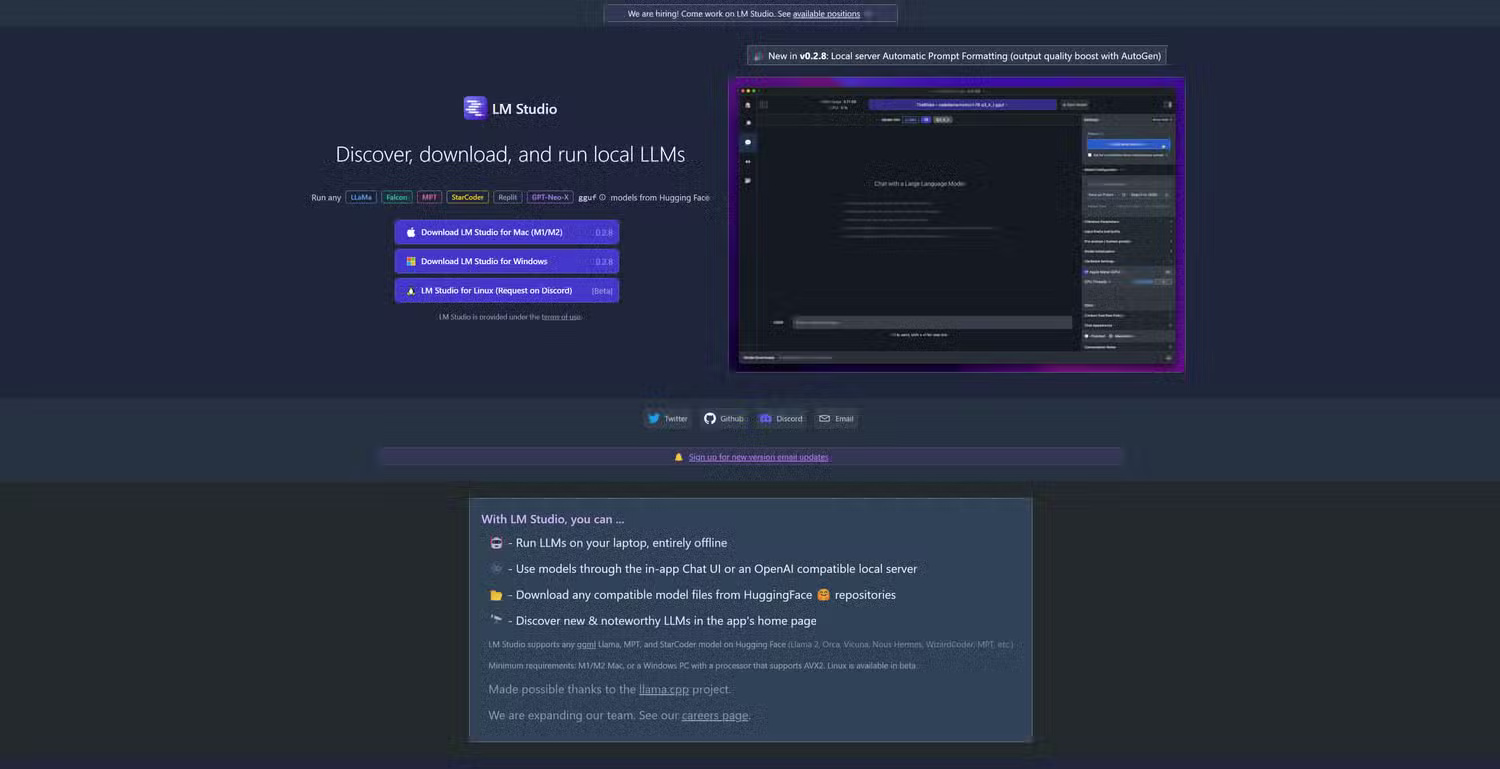Image resolution: width=1500 pixels, height=769 pixels.
Task: Open the Twitter social button
Action: [667, 419]
